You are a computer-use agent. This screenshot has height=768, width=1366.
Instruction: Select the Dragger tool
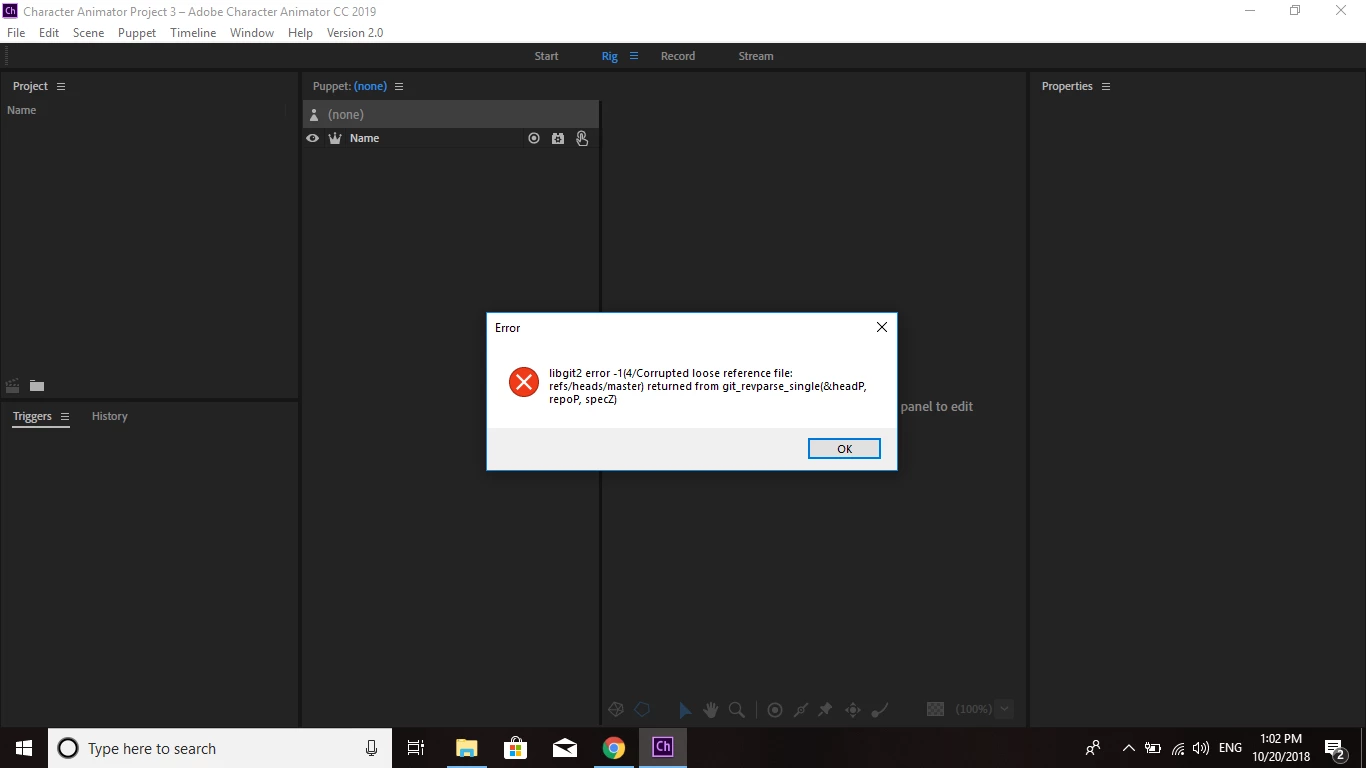click(x=853, y=710)
